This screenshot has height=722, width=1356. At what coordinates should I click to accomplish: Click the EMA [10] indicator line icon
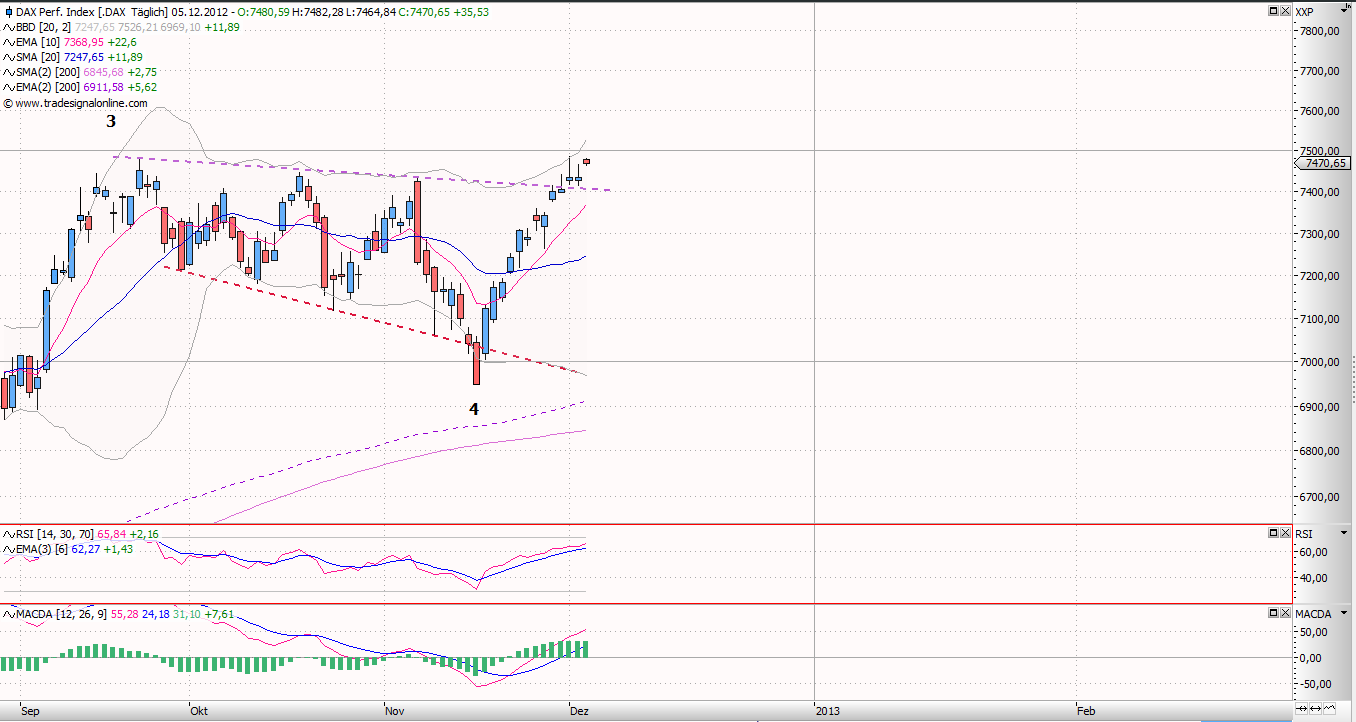coord(9,42)
